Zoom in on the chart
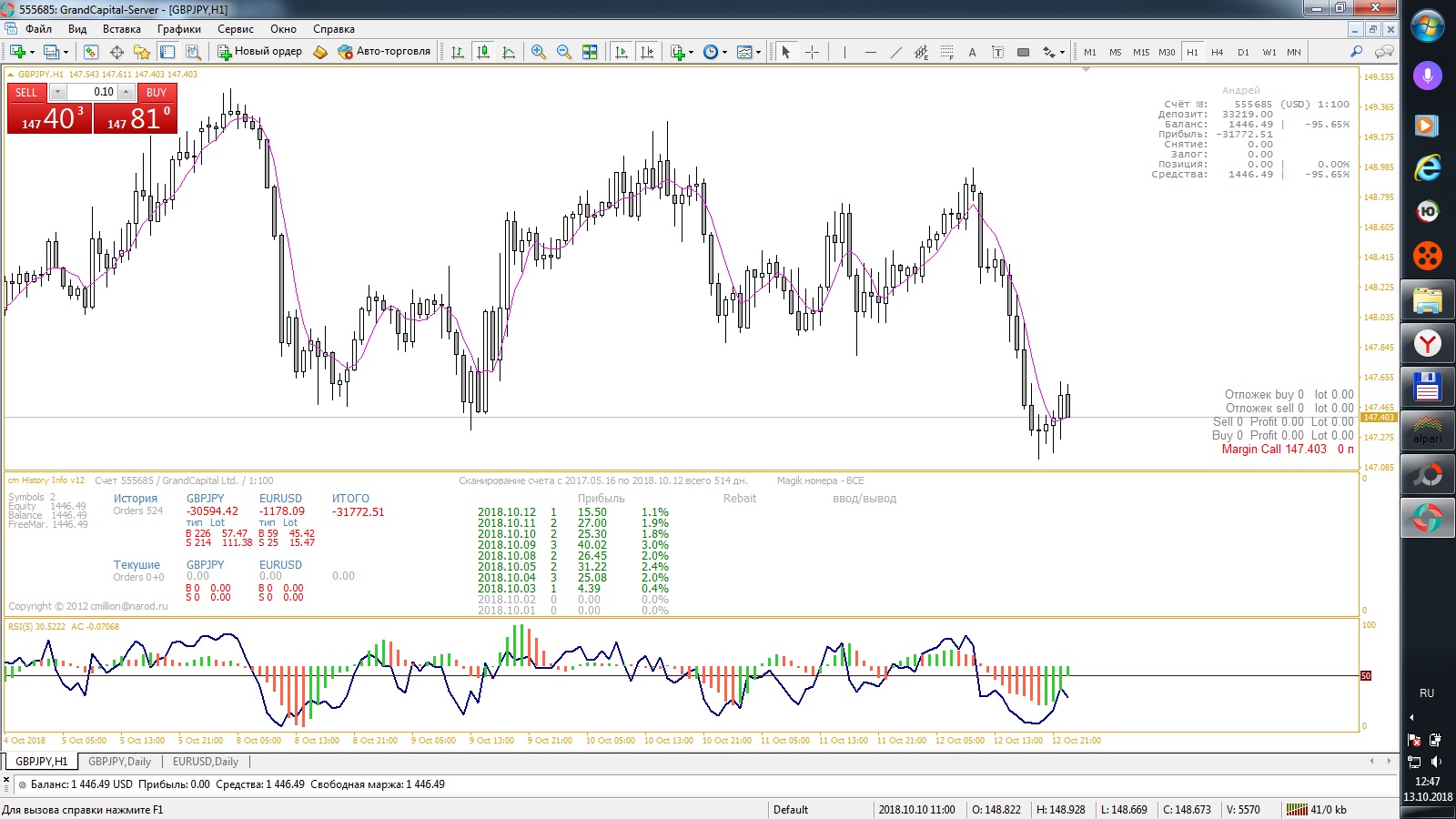 click(x=539, y=52)
